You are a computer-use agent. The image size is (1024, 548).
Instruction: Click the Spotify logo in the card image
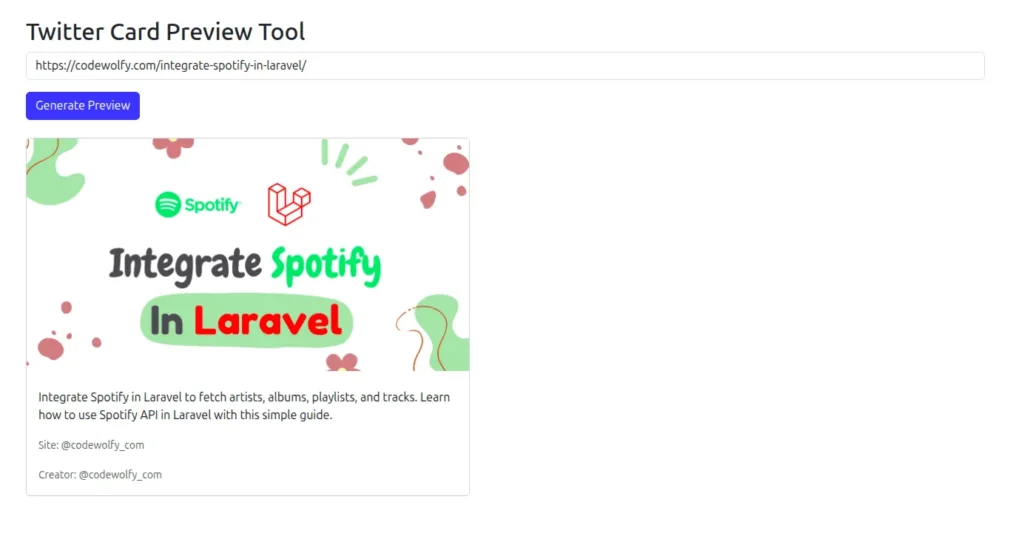[198, 205]
